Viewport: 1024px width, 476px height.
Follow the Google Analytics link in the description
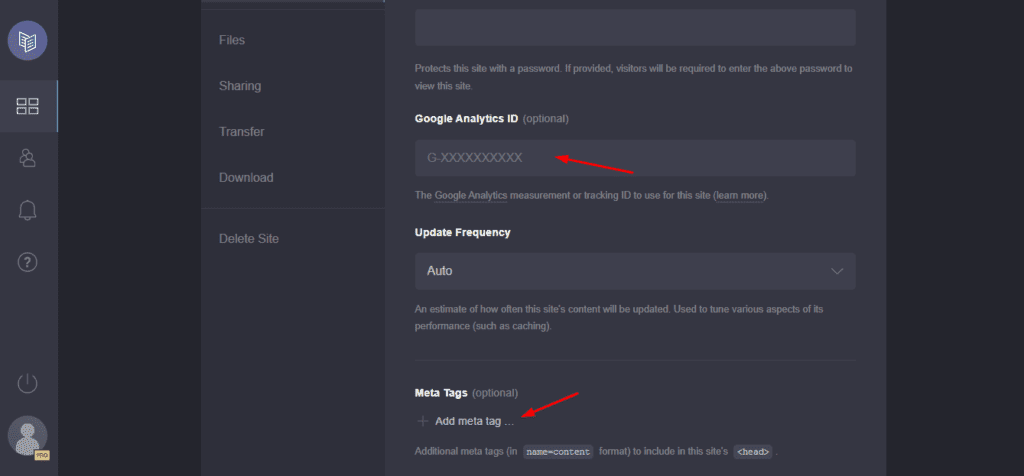click(x=471, y=195)
